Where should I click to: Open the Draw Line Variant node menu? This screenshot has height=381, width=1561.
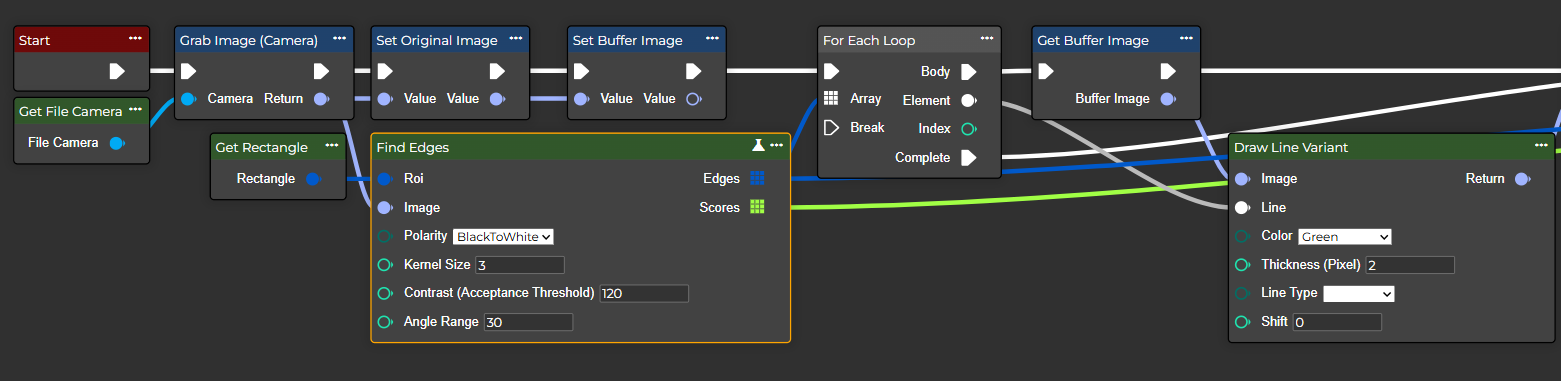click(1541, 146)
